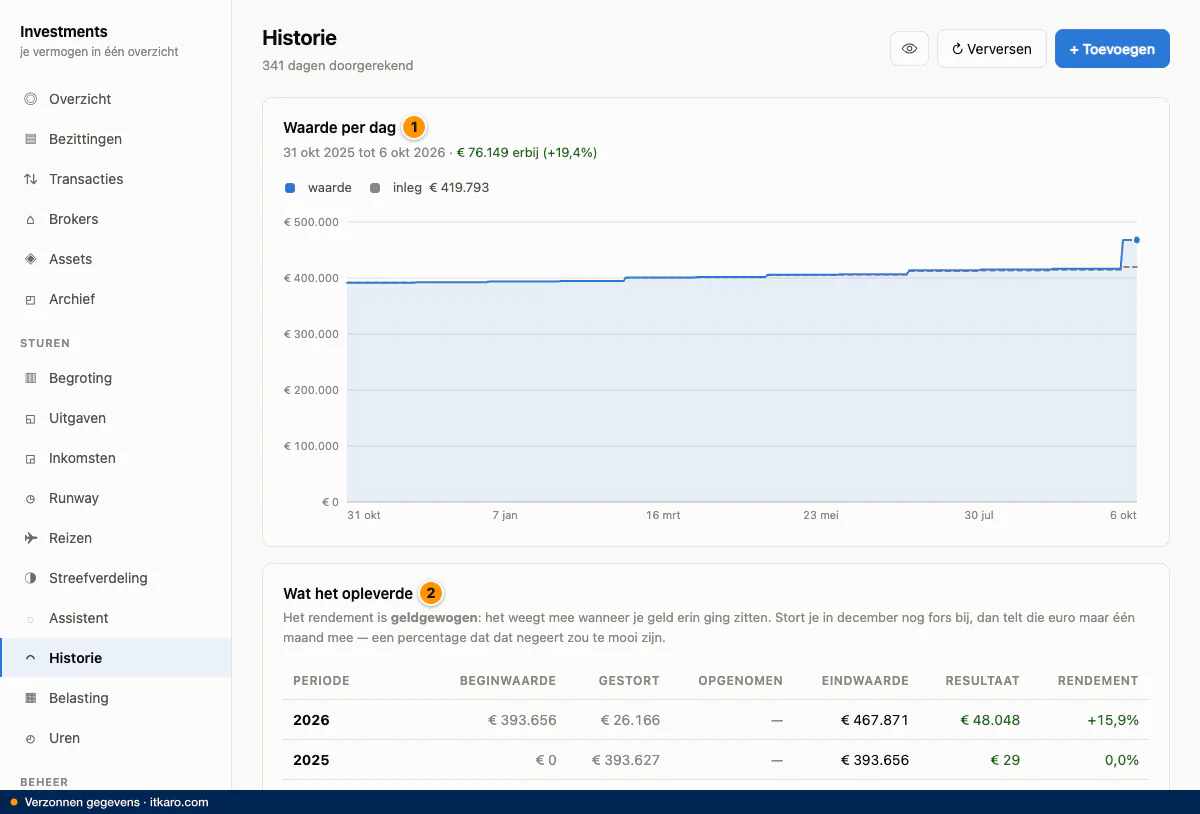Click the '€ 76.149 erbij (+19,4%)' text
The image size is (1200, 814).
click(527, 153)
